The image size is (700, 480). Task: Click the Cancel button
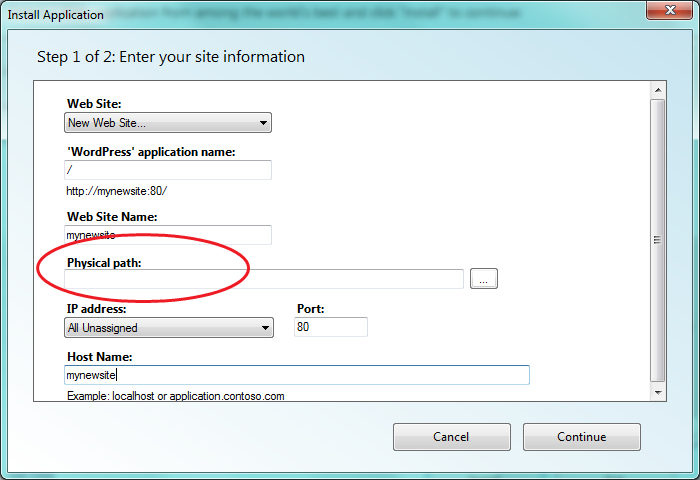coord(451,437)
